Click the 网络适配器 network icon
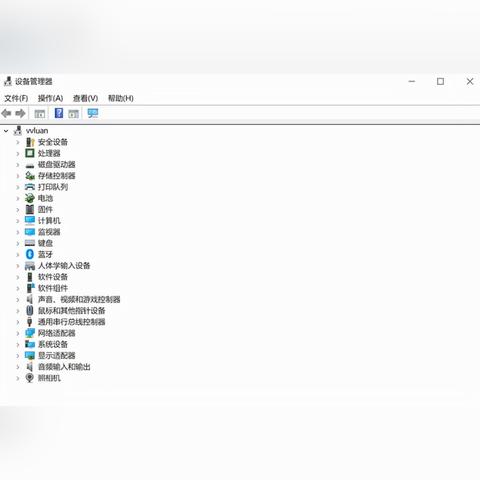The image size is (480, 480). click(x=30, y=333)
